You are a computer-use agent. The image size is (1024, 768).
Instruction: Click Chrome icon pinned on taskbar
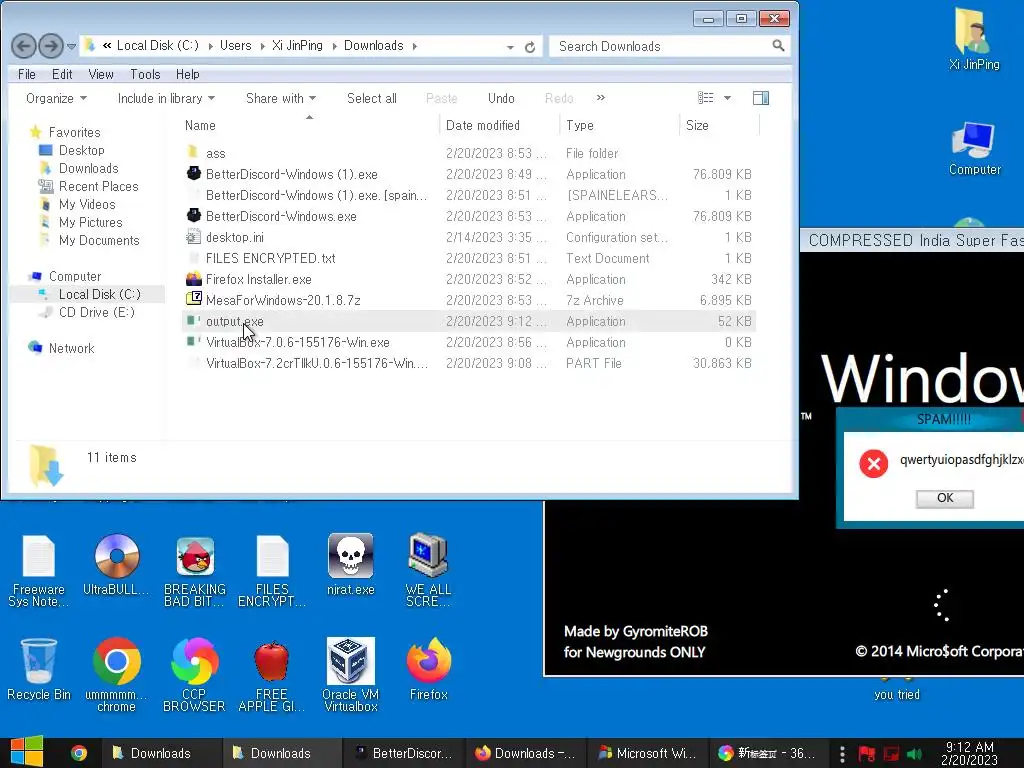[x=79, y=753]
